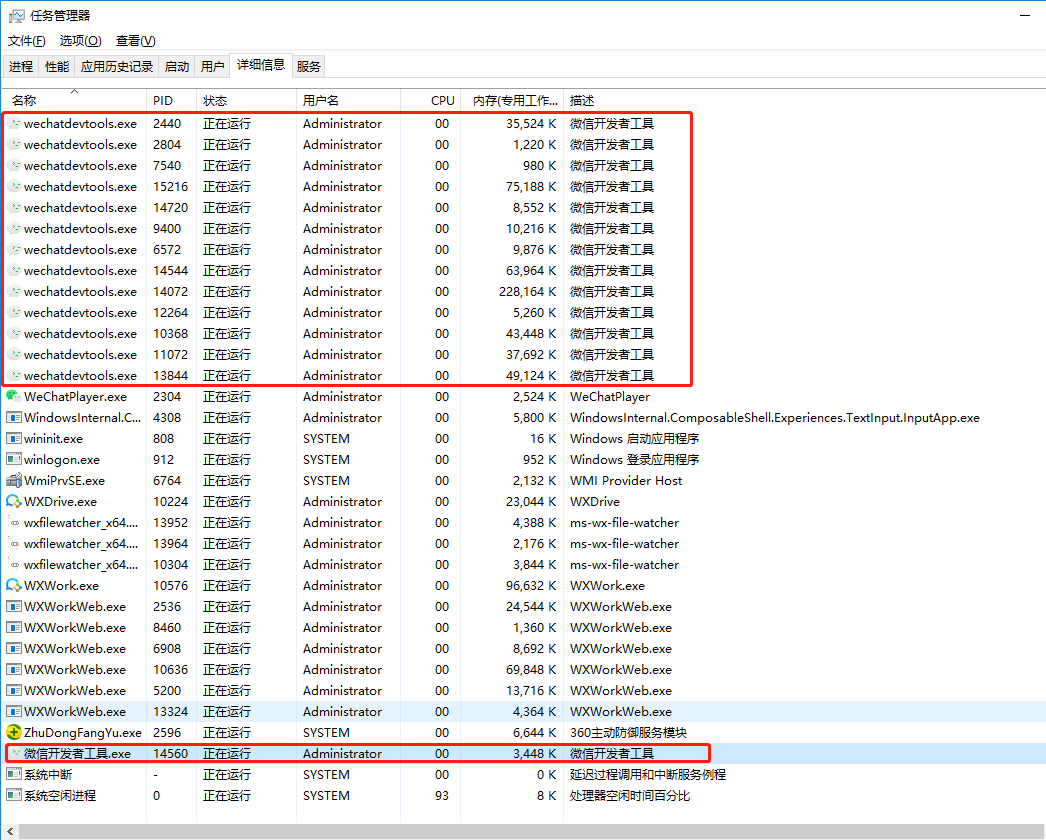Click memory value 75,188 K

(530, 186)
